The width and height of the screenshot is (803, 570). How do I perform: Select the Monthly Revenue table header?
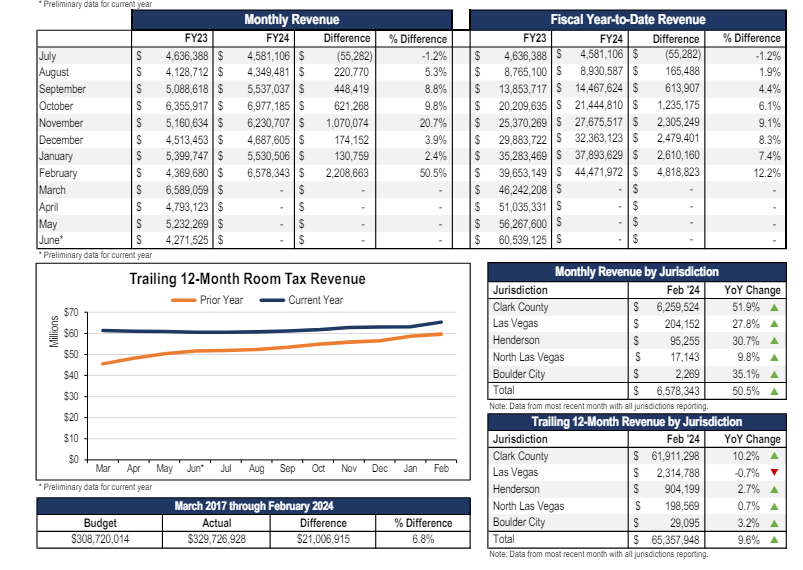pos(291,20)
